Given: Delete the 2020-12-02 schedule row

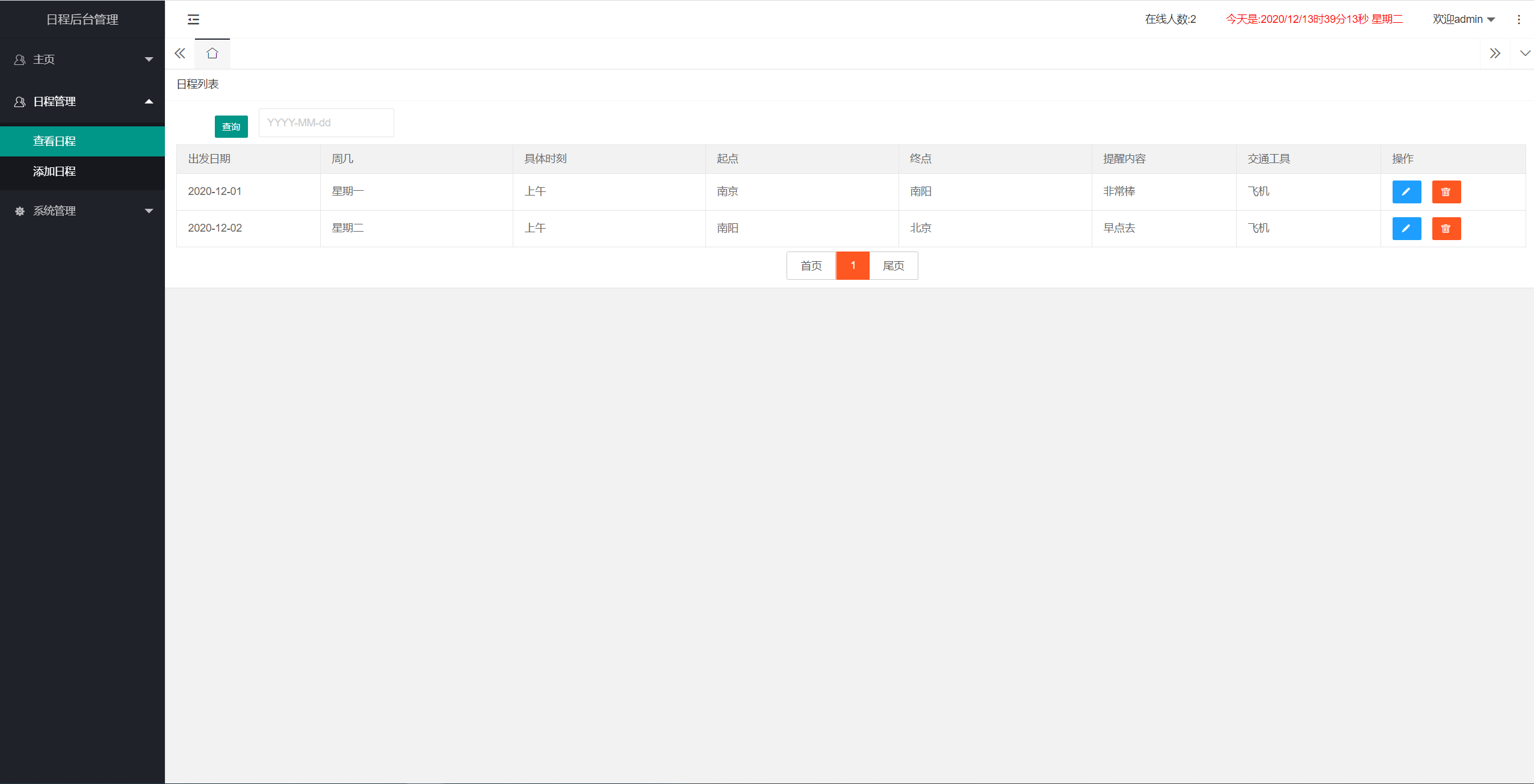Looking at the screenshot, I should tap(1446, 229).
